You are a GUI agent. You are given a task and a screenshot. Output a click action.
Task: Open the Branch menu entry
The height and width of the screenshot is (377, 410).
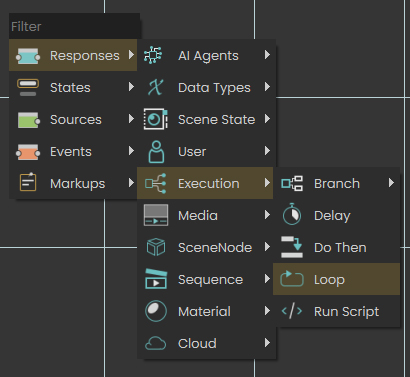[336, 183]
